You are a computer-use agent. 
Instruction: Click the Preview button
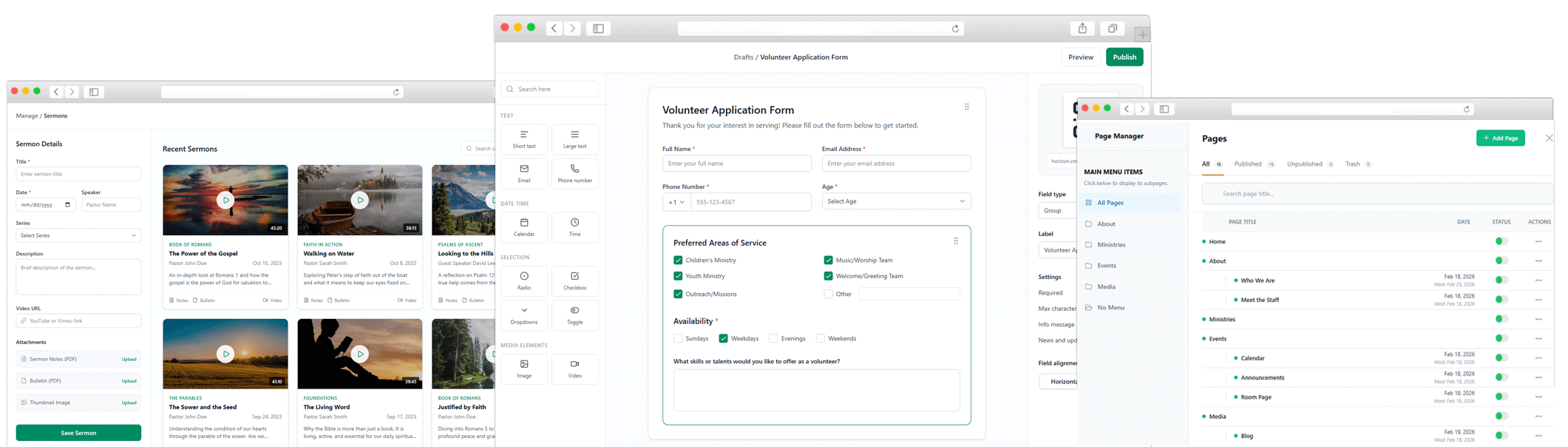tap(1080, 57)
